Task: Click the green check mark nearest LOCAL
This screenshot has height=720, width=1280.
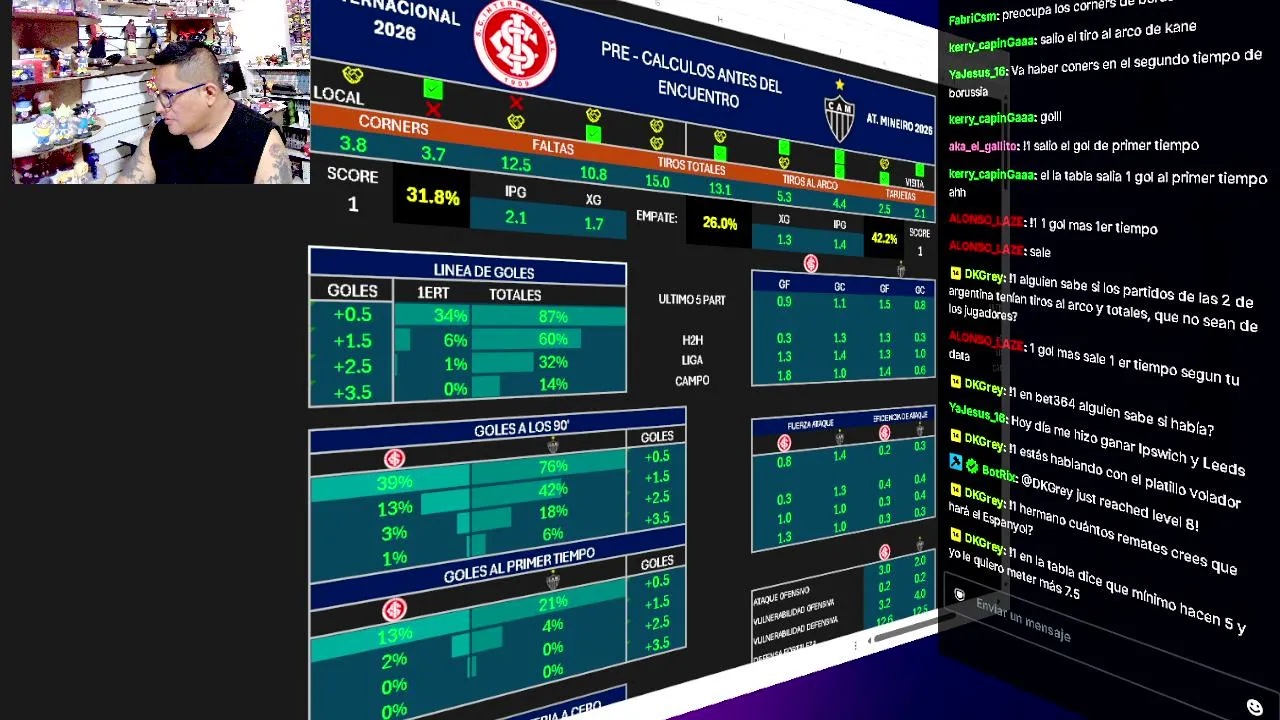Action: (433, 89)
